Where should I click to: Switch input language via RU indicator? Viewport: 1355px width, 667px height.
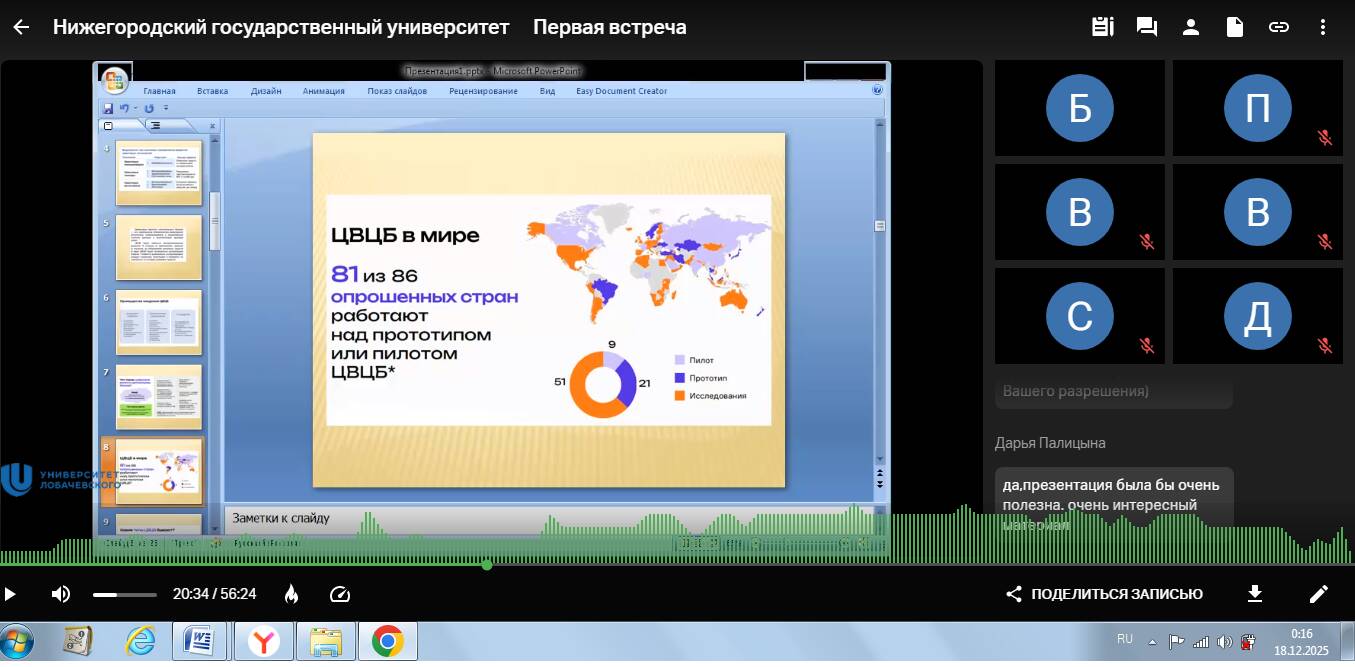pos(1124,639)
